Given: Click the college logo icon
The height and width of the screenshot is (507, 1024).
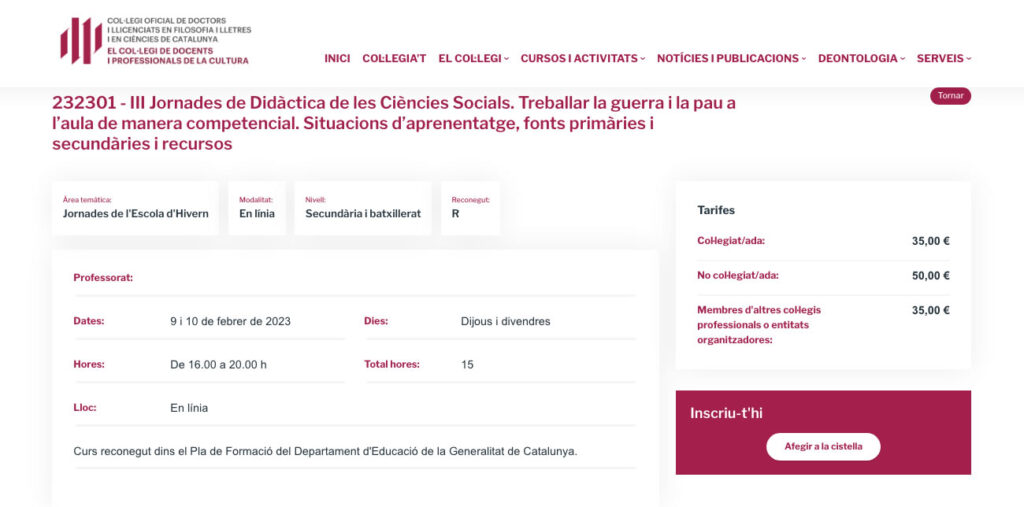Looking at the screenshot, I should [80, 41].
